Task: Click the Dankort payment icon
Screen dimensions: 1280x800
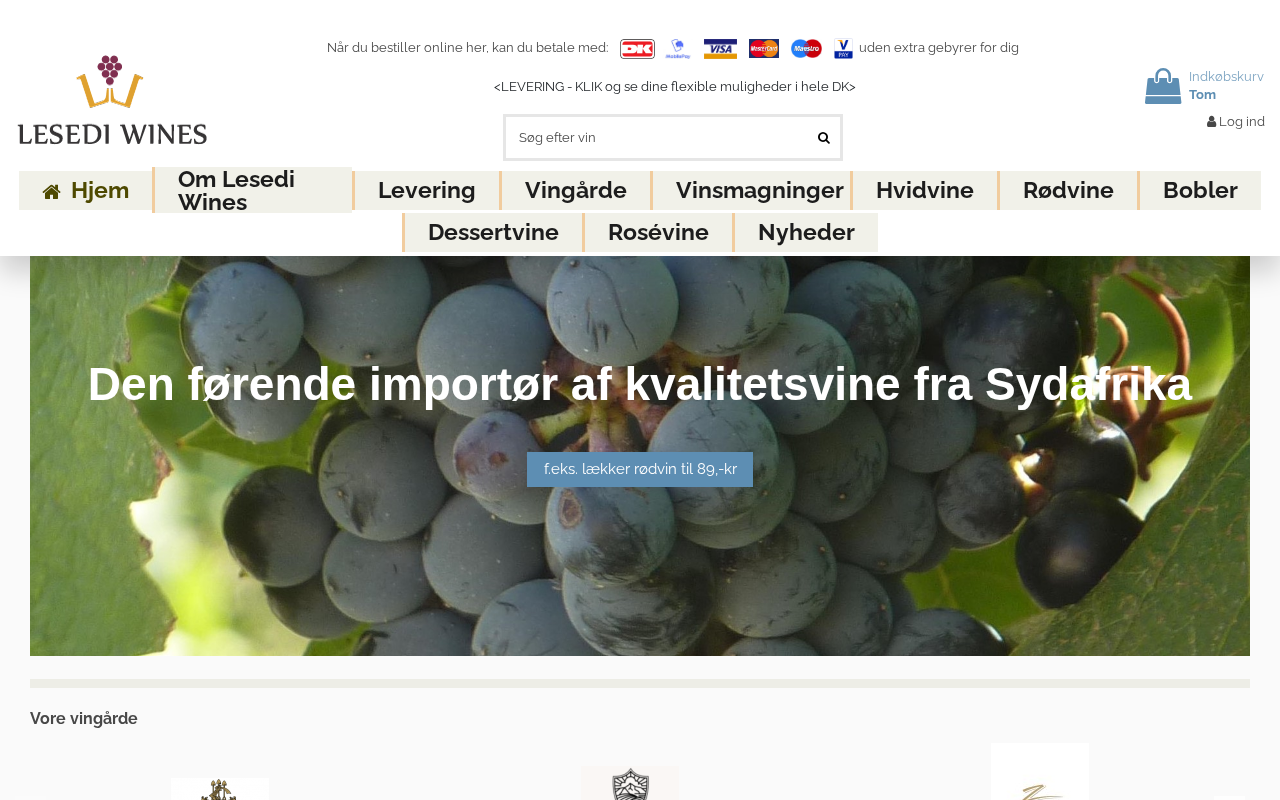Action: pyautogui.click(x=637, y=49)
